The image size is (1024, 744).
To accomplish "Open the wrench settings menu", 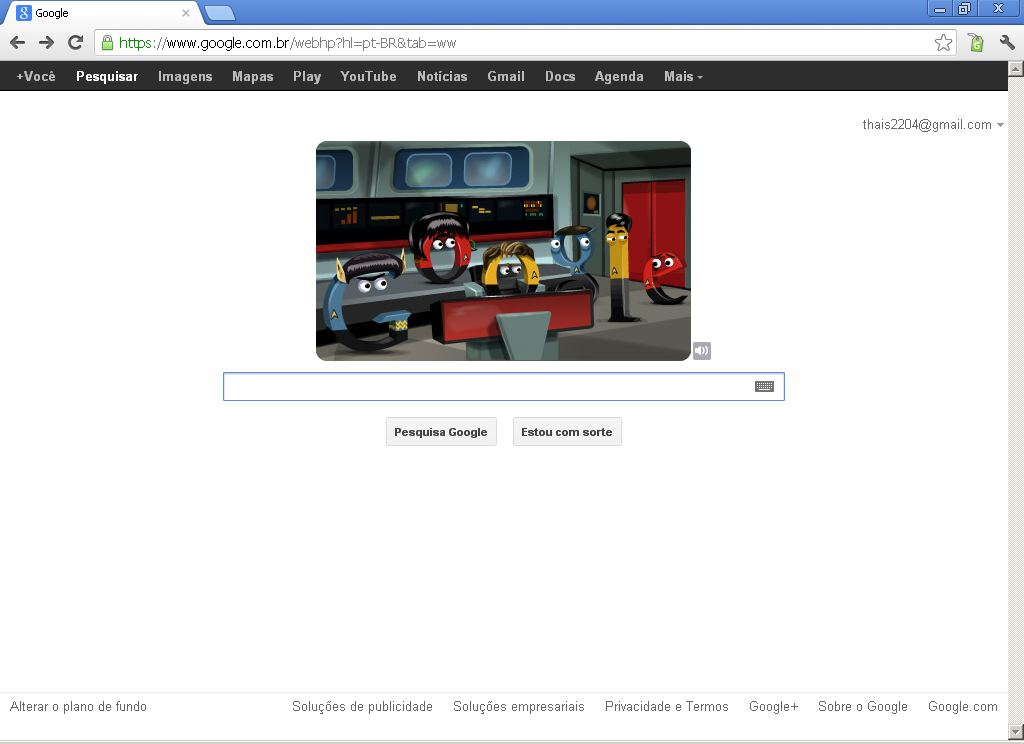I will 1005,42.
